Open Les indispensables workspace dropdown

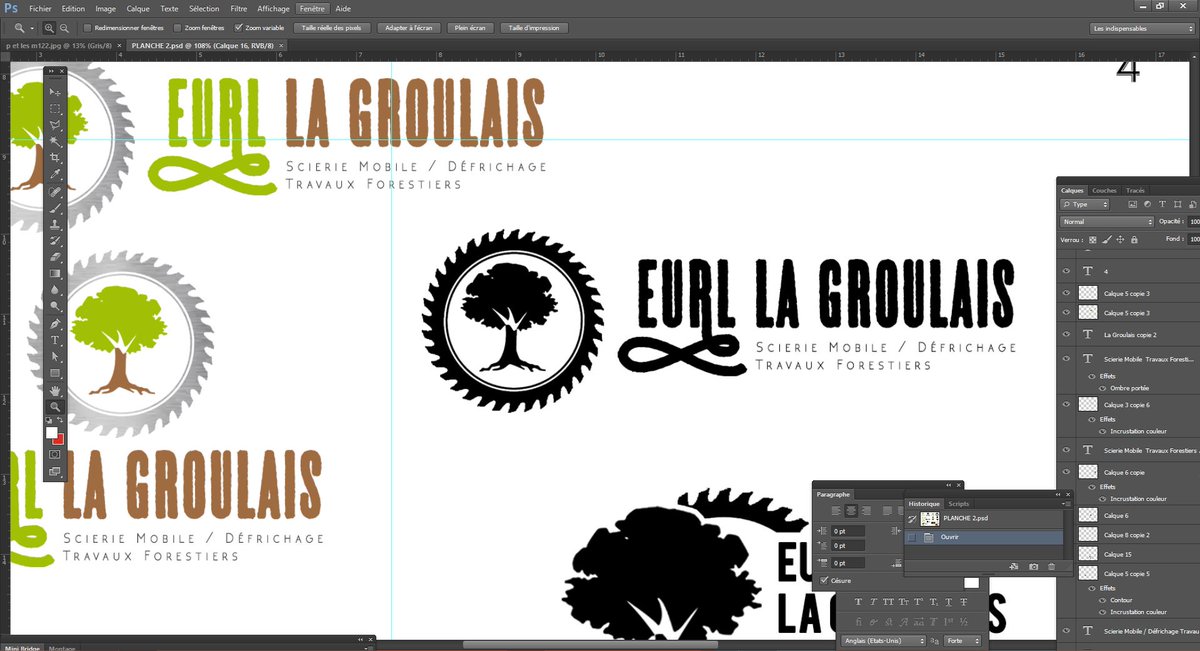1142,28
